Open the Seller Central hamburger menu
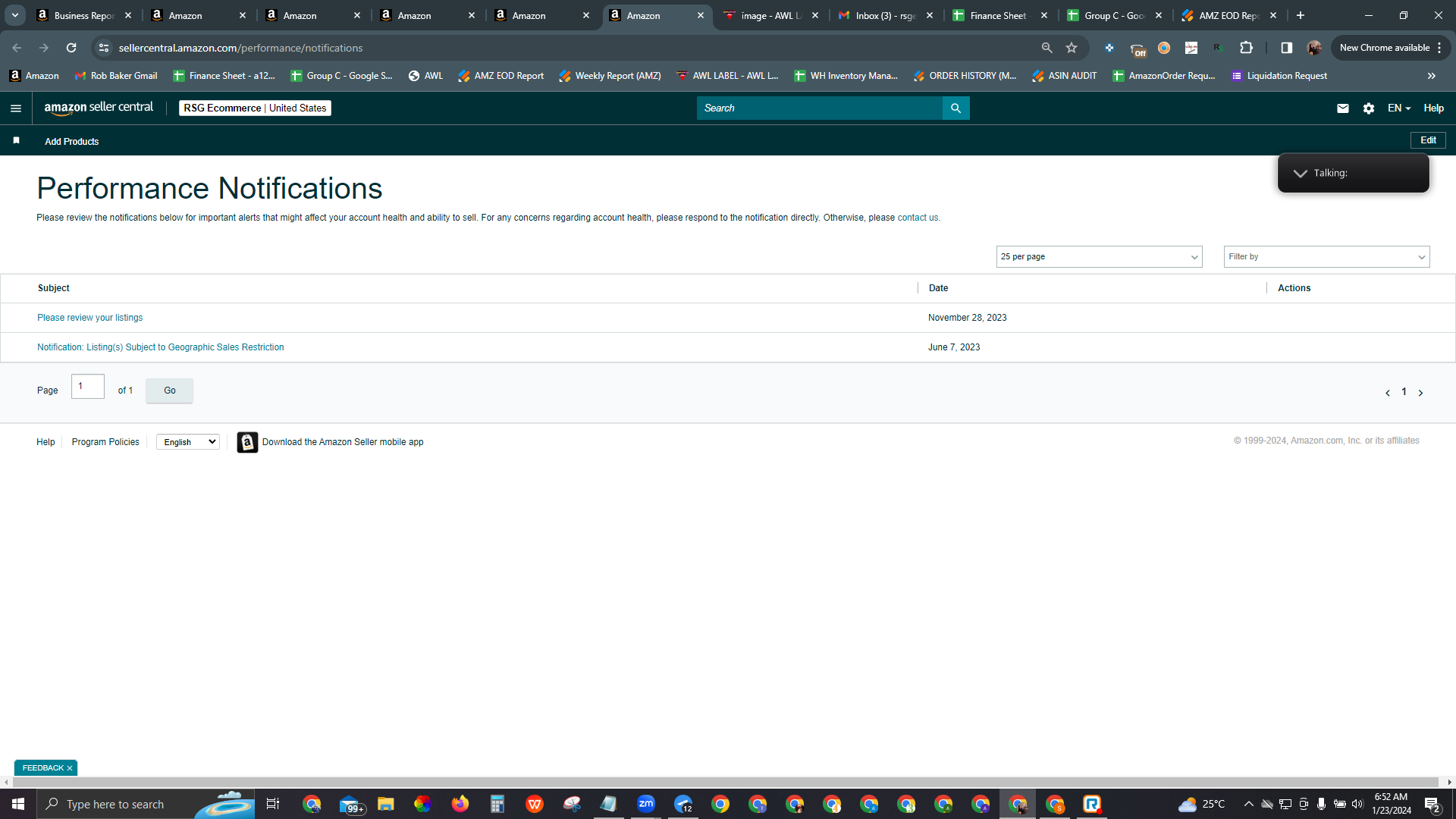The width and height of the screenshot is (1456, 819). [16, 108]
